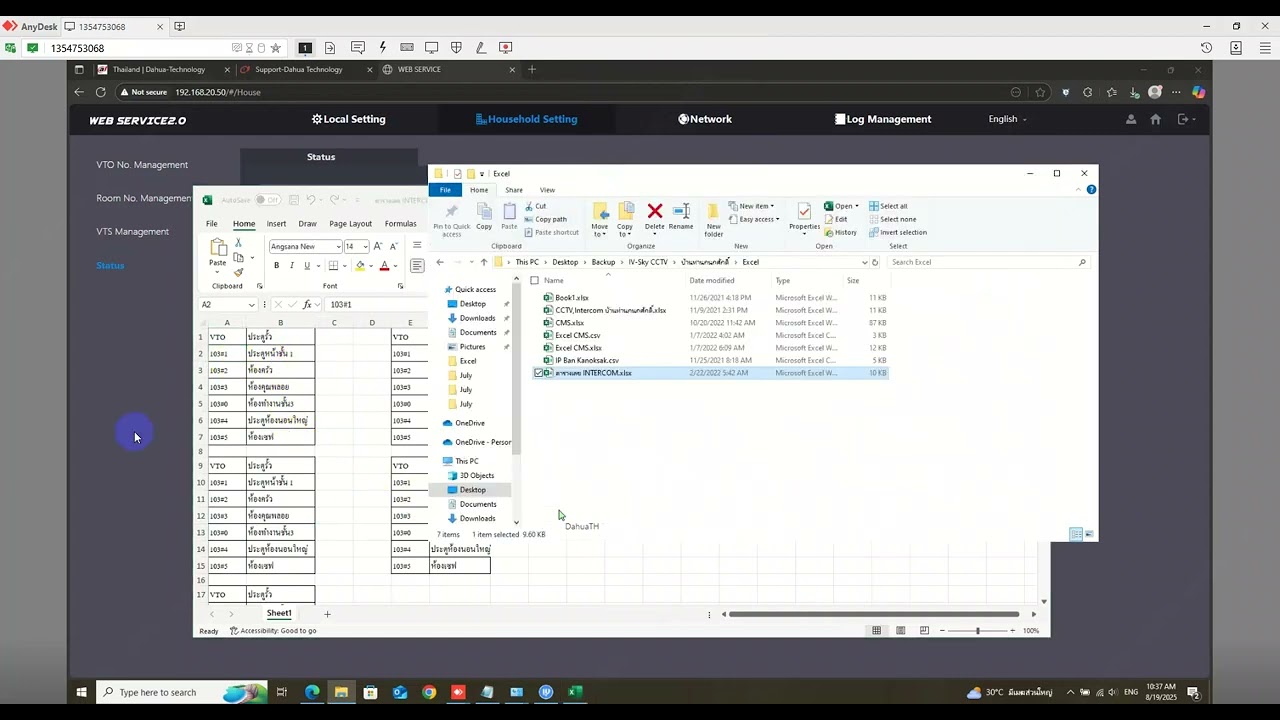Viewport: 1280px width, 720px height.
Task: Uncheck checkbox of selected INTERCOM.xlsx file
Action: click(x=539, y=373)
